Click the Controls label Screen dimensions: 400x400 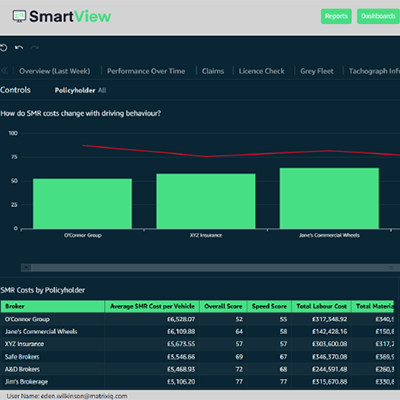[15, 90]
